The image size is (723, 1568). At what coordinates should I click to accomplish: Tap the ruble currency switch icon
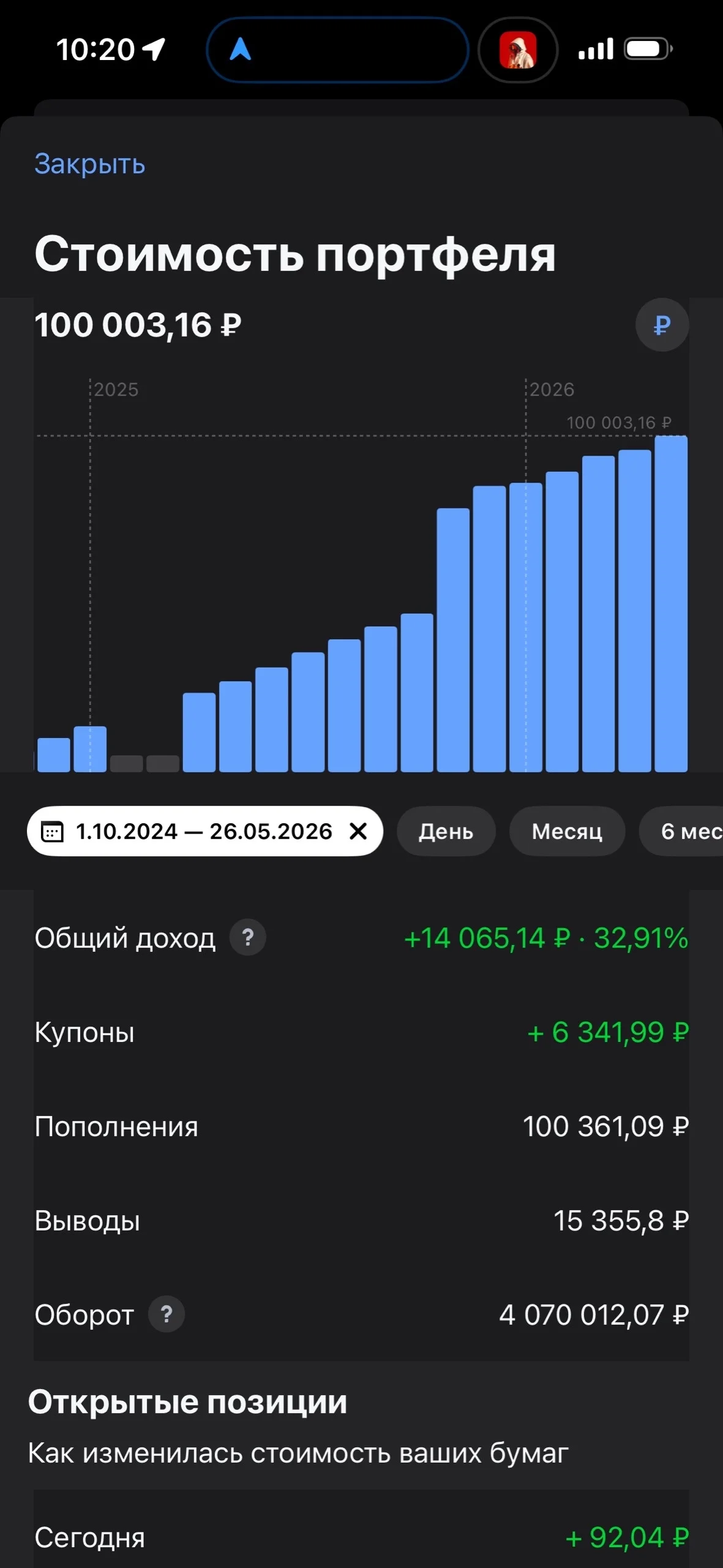point(662,325)
